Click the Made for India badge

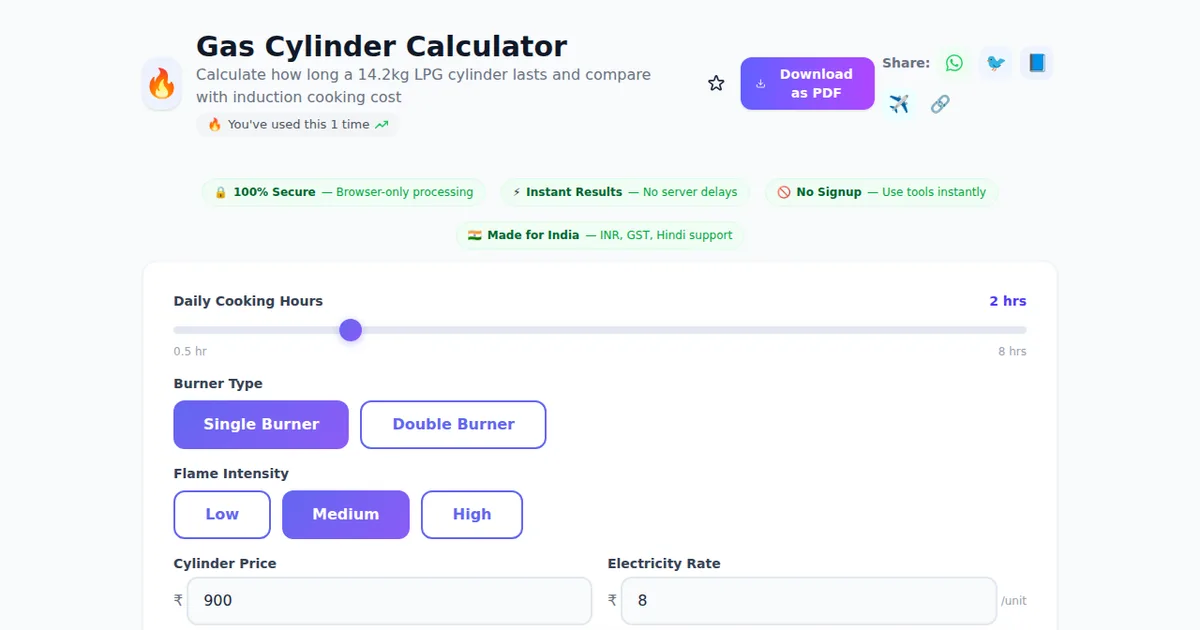pos(600,236)
